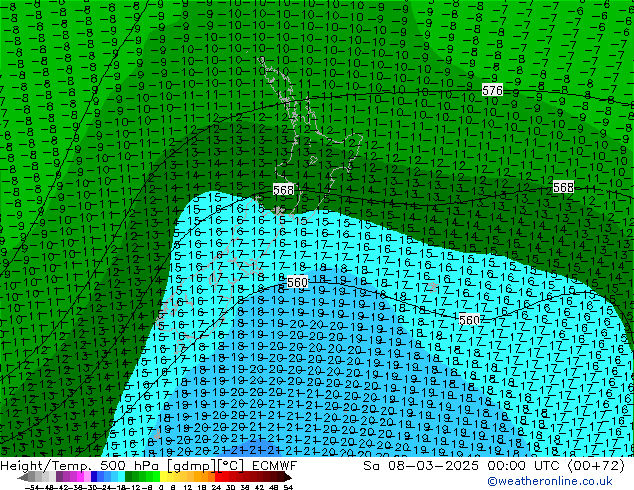Screen dimensions: 634x490
Task: Click the purple swatch in the temperature legend
Action: click(x=59, y=477)
